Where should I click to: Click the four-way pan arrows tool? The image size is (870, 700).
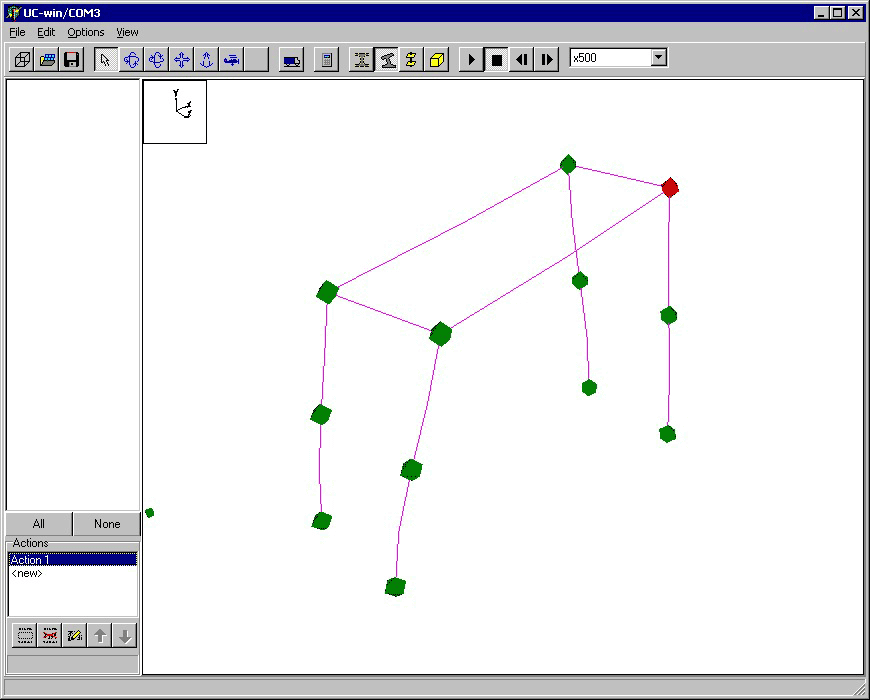point(182,60)
